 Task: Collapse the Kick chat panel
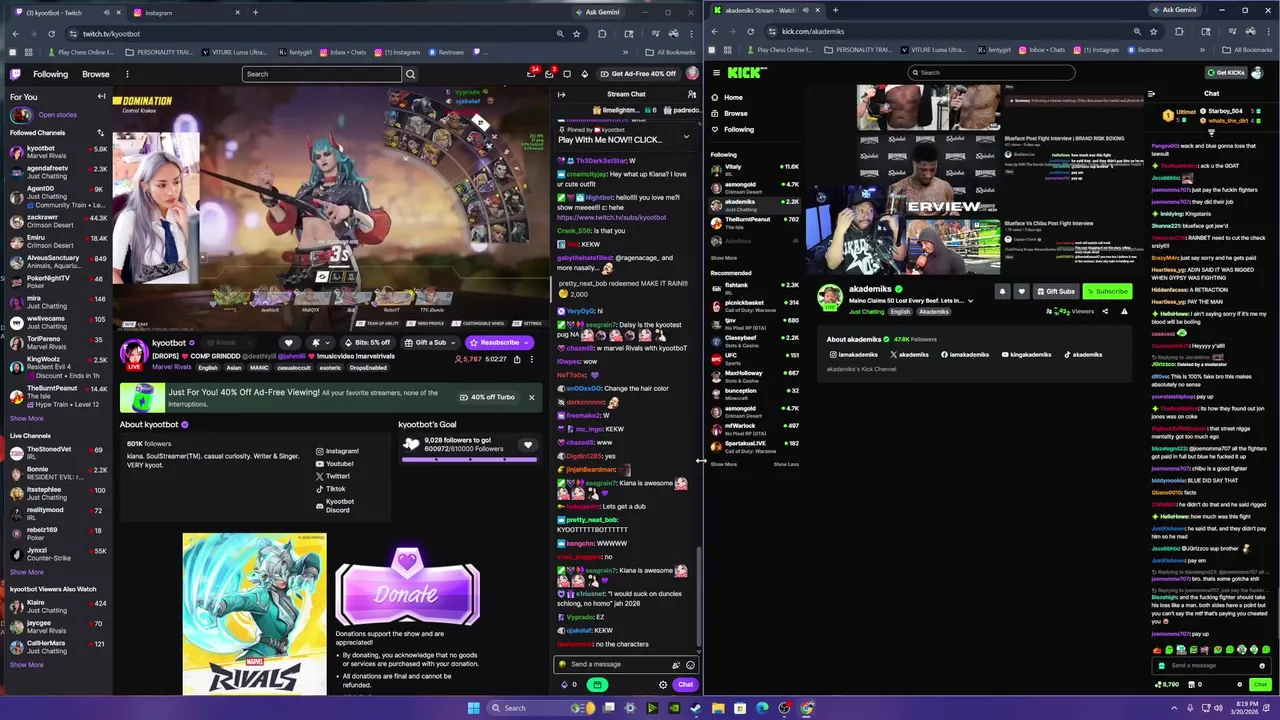1151,94
